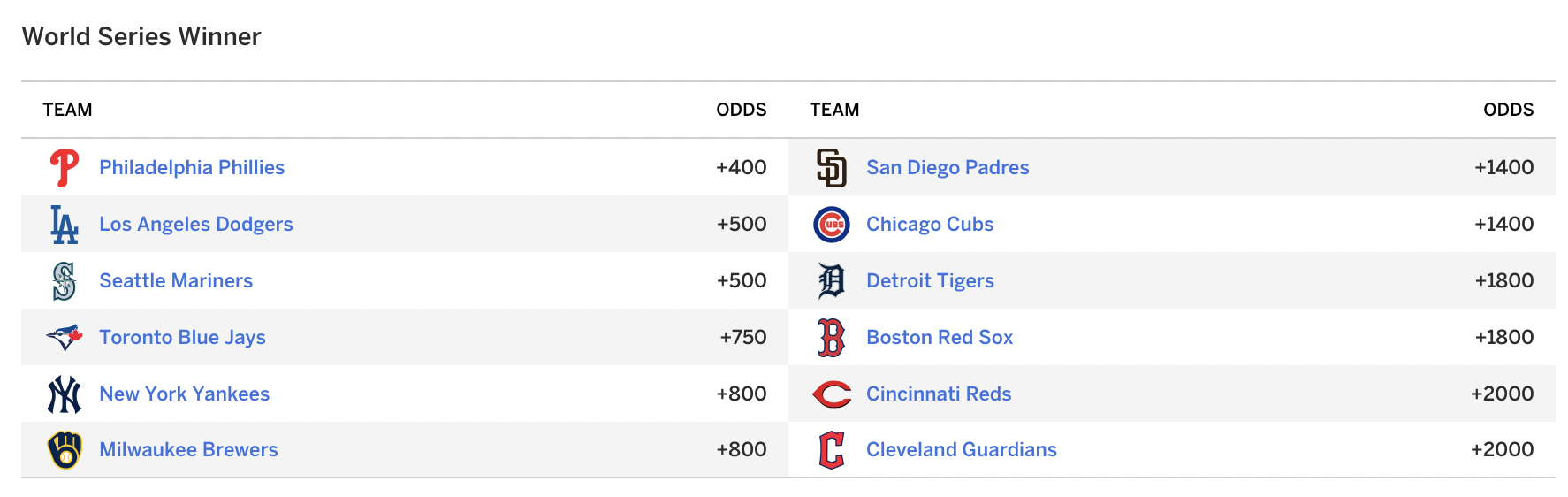Viewport: 1568px width, 497px height.
Task: Click the Cincinnati Reds C logo
Action: tap(832, 394)
